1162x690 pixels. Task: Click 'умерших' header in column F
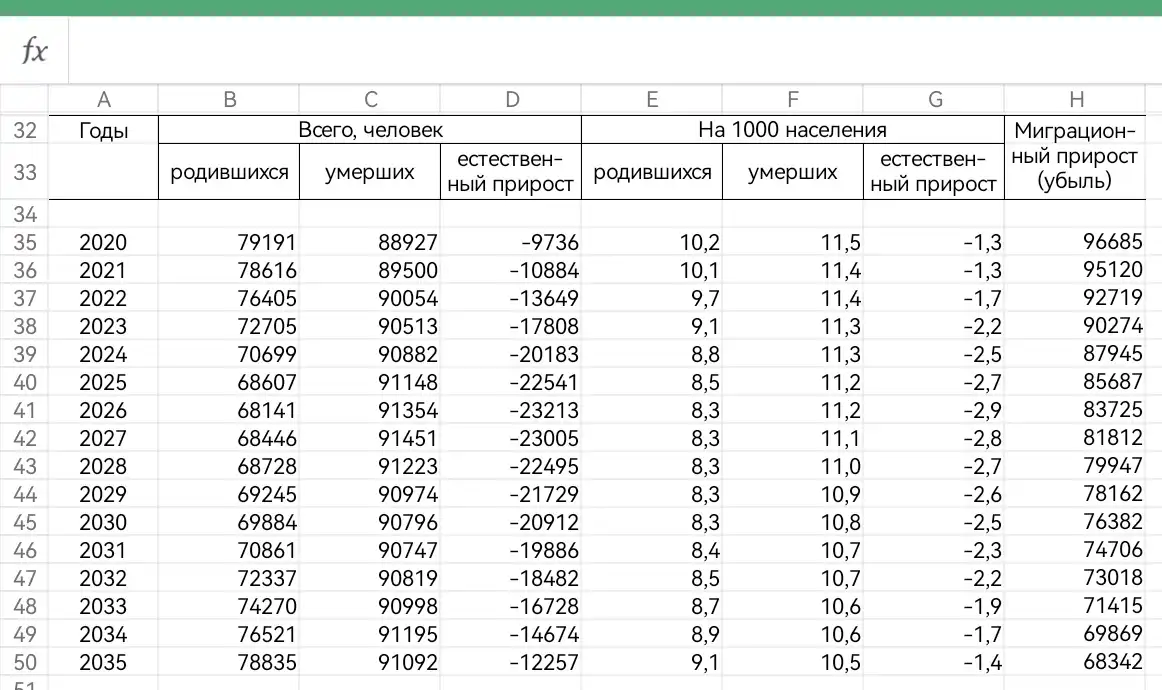pyautogui.click(x=792, y=172)
